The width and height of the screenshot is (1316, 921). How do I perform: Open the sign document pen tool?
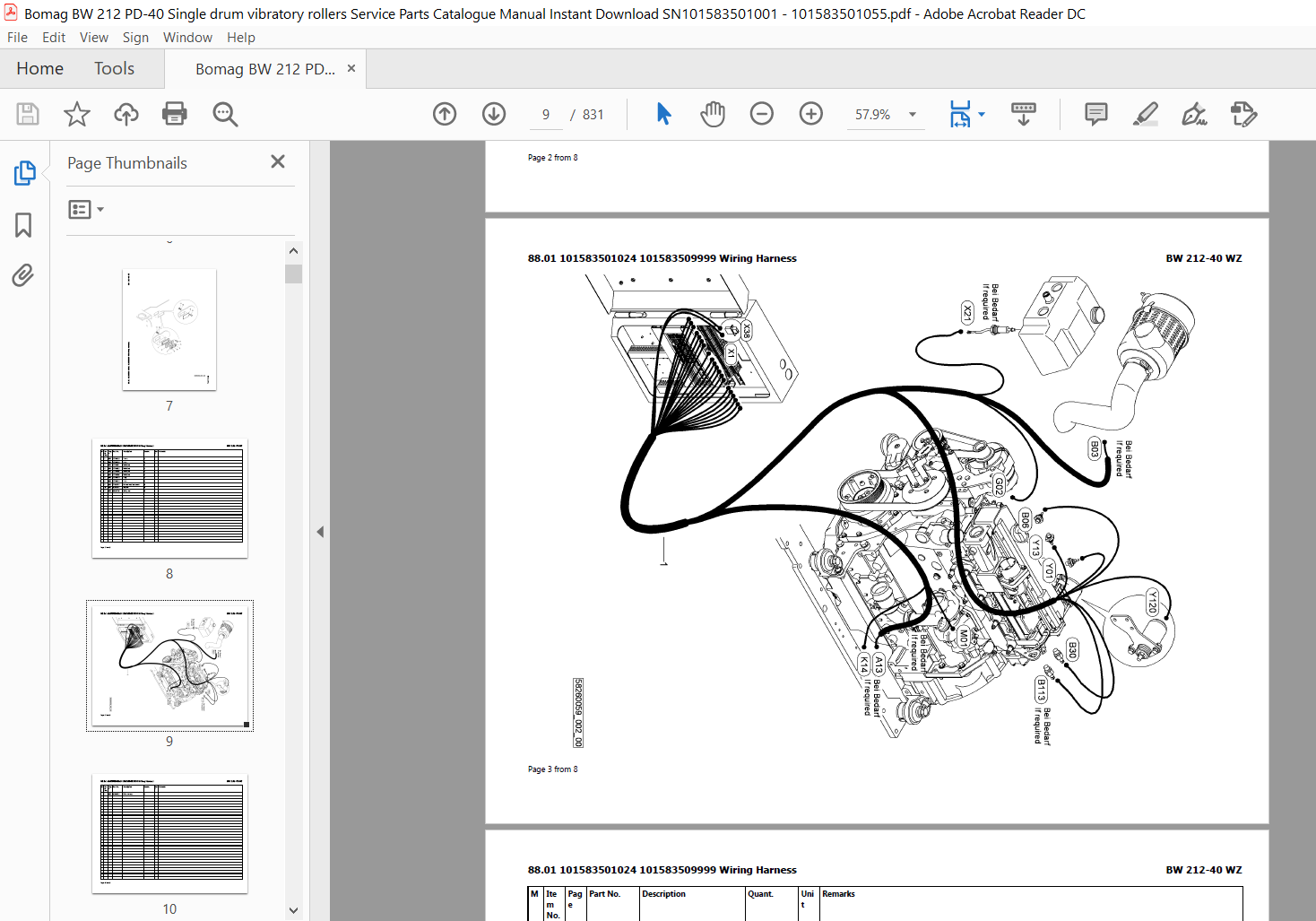[1194, 114]
